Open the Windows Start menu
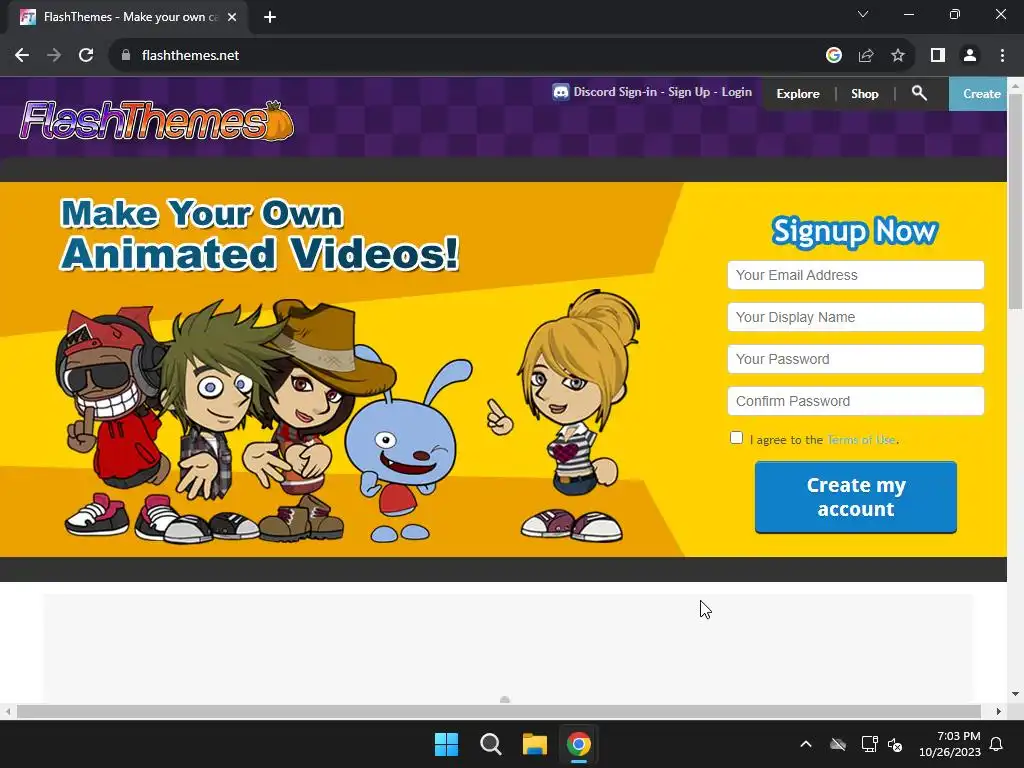The height and width of the screenshot is (768, 1024). 447,744
